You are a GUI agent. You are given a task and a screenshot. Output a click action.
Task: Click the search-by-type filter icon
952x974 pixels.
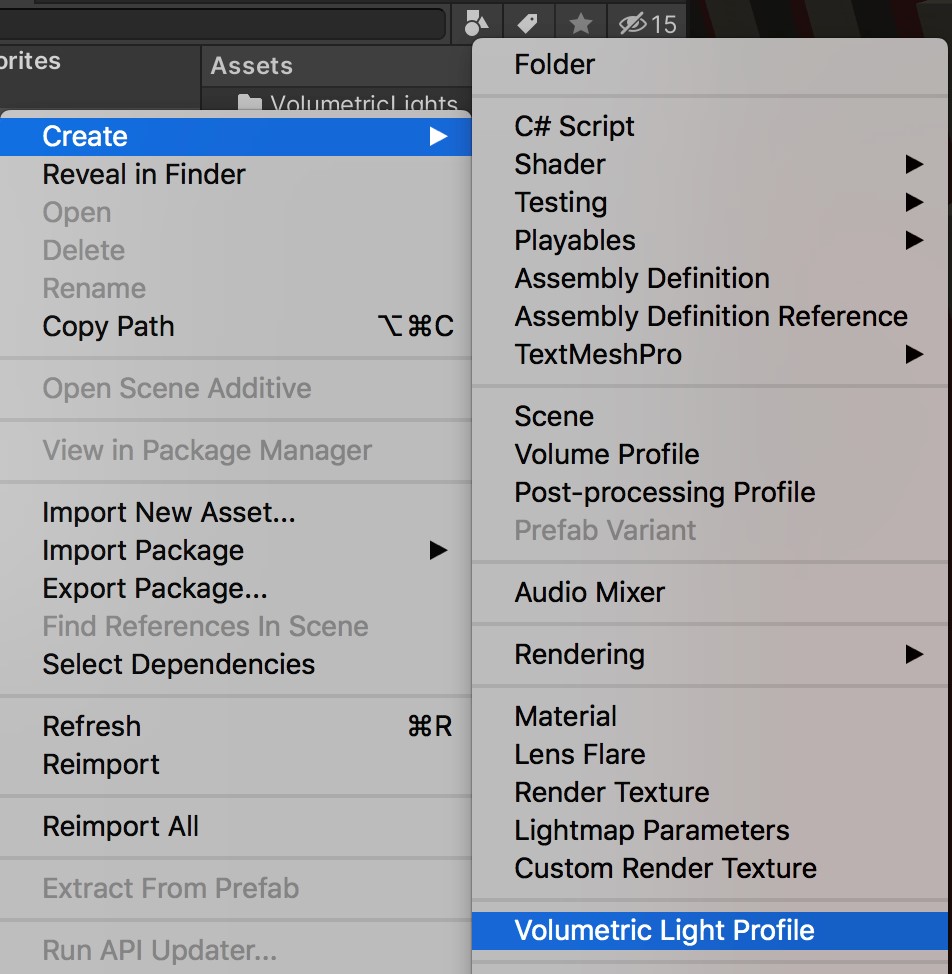tap(476, 22)
